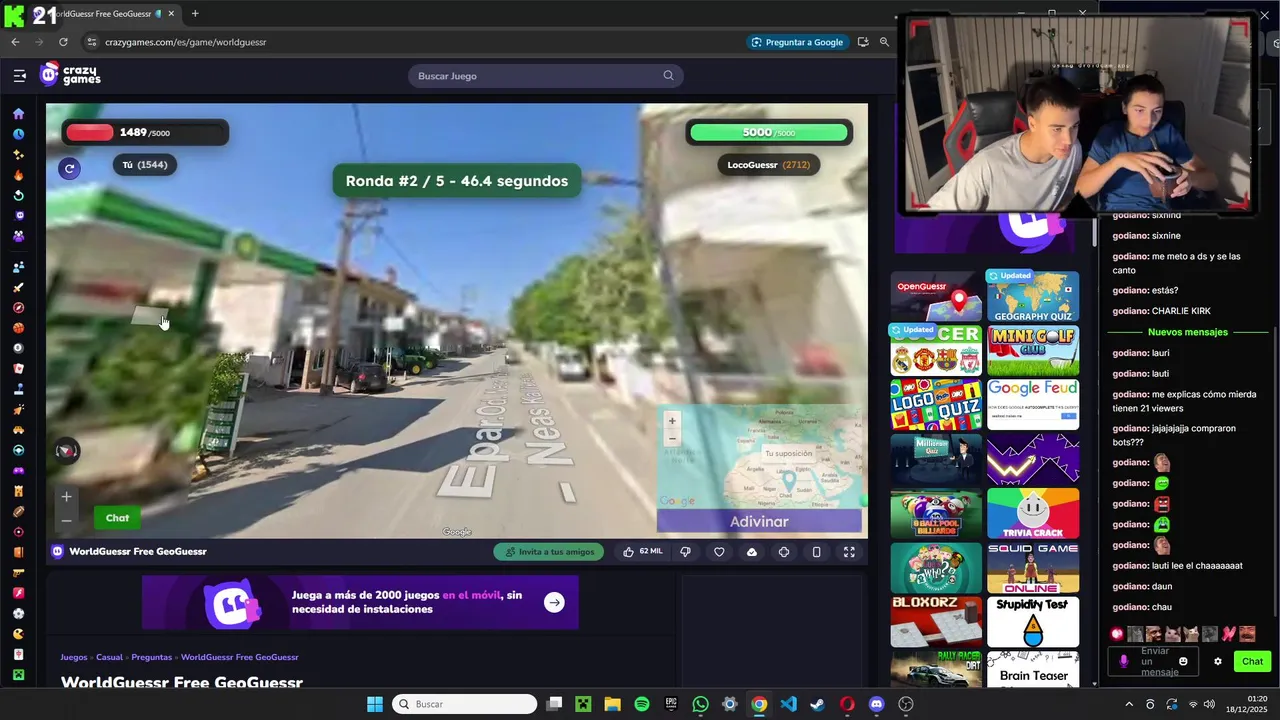
Task: Open the Logo Quiz game thumbnail
Action: pos(937,404)
